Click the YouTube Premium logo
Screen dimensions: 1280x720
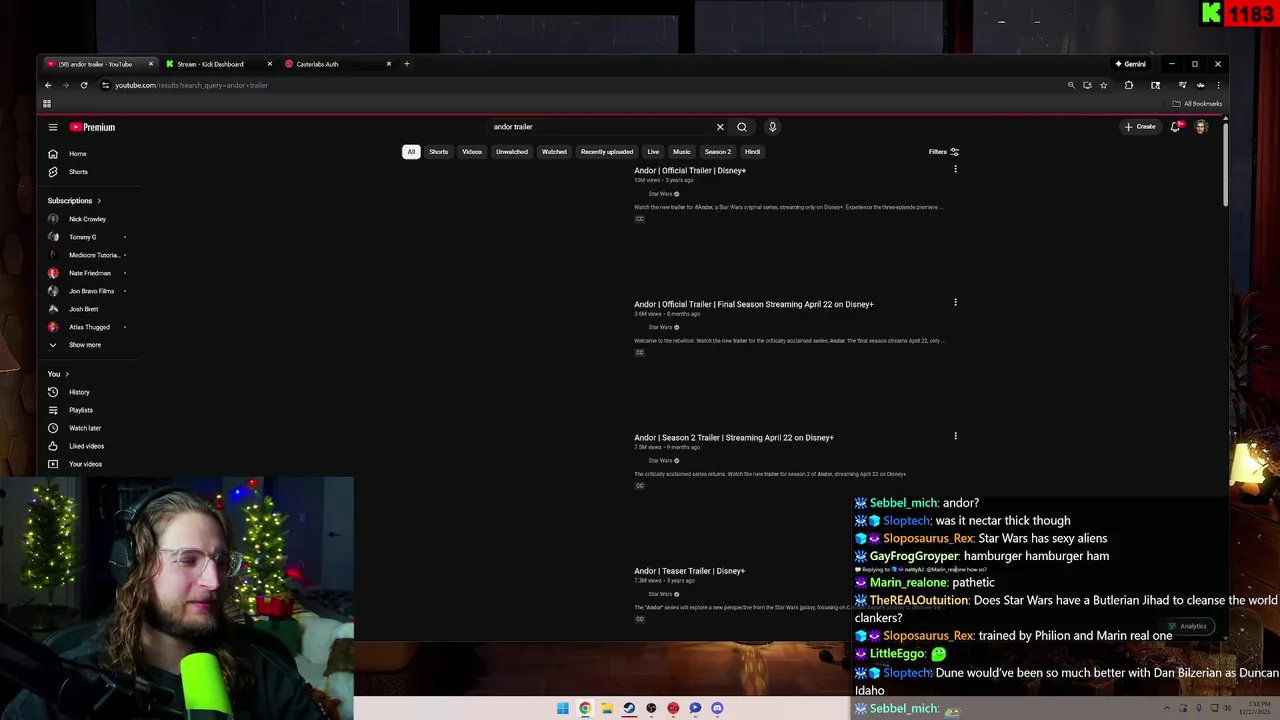click(92, 127)
